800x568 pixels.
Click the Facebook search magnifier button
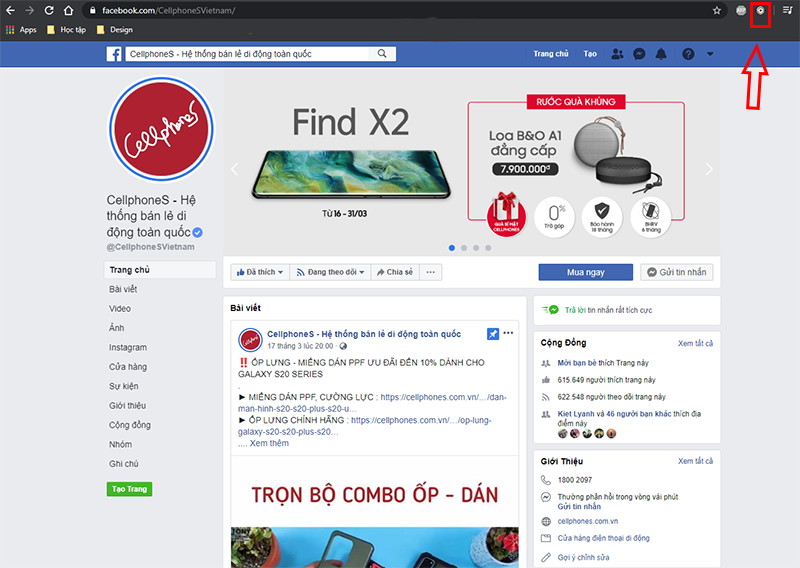click(x=382, y=54)
